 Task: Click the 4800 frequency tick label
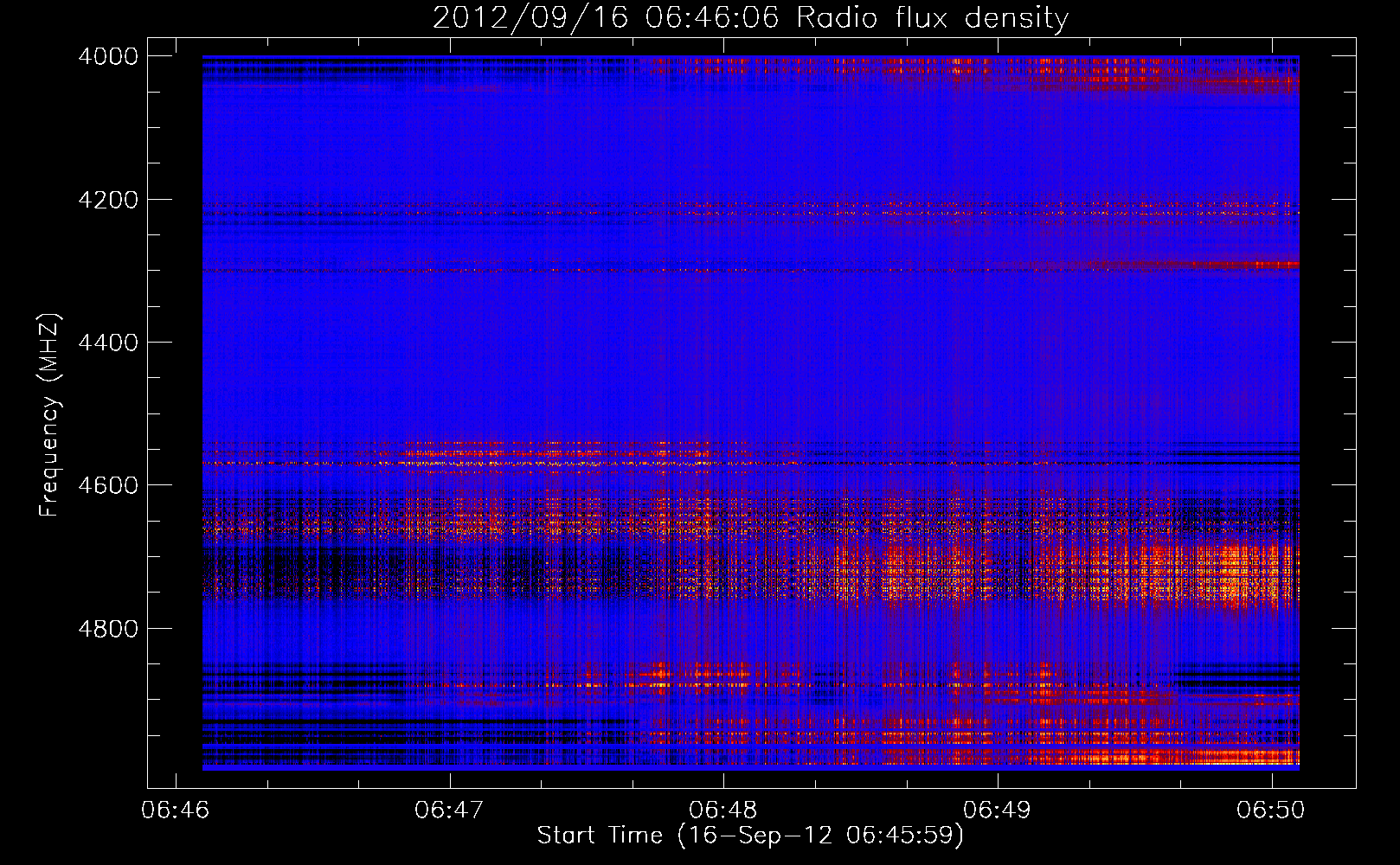(108, 629)
